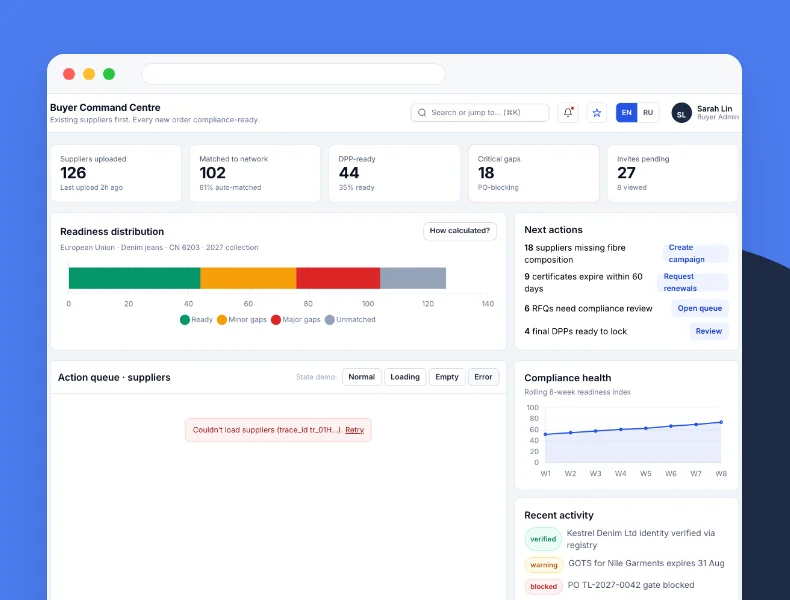The height and width of the screenshot is (600, 790).
Task: Click the How calculated? button
Action: click(459, 231)
